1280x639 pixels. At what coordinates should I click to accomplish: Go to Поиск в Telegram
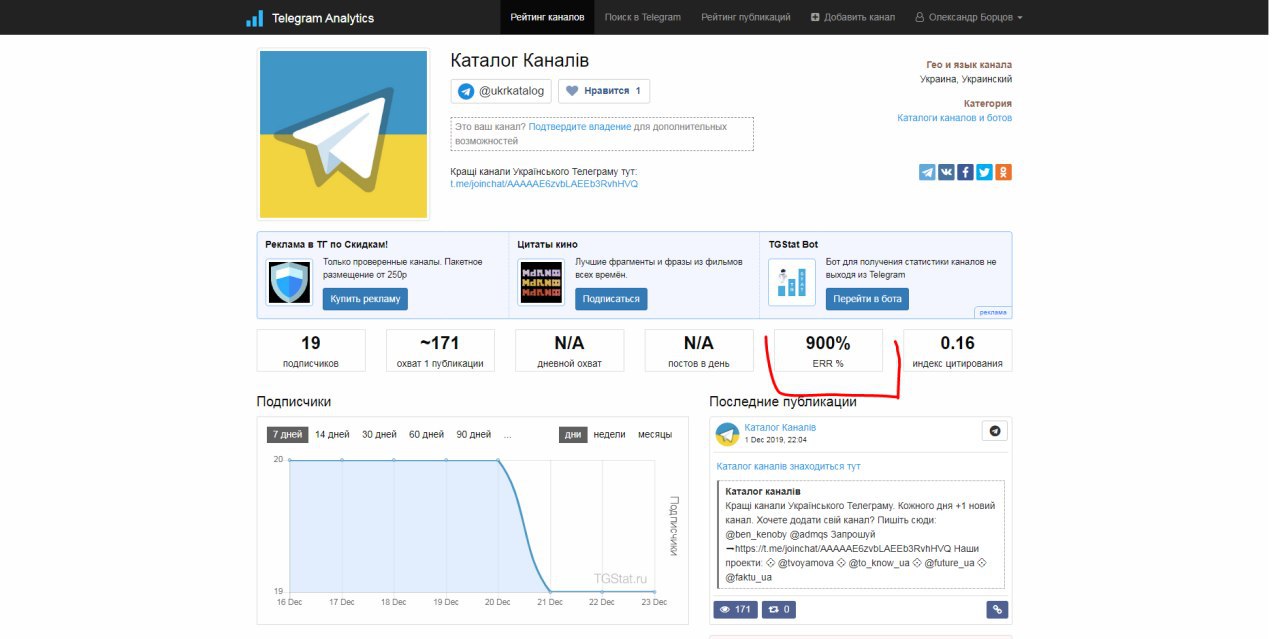point(643,17)
